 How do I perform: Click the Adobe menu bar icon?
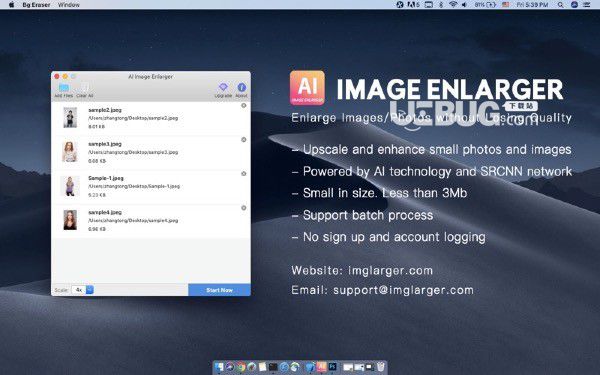click(413, 5)
